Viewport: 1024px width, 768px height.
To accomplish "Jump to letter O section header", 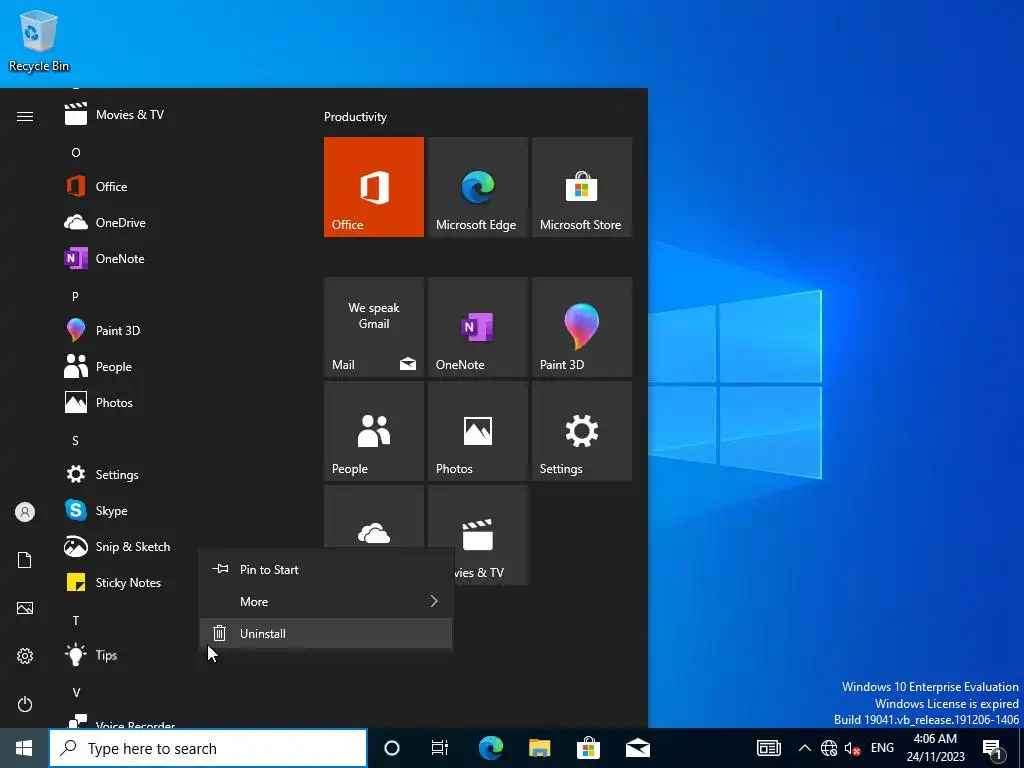I will [x=76, y=152].
